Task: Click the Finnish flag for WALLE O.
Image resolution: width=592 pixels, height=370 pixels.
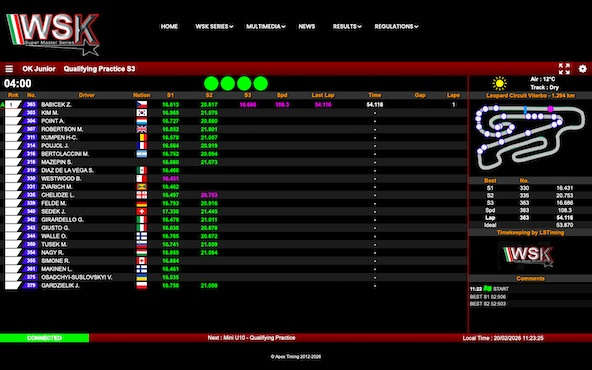Action: click(x=142, y=236)
